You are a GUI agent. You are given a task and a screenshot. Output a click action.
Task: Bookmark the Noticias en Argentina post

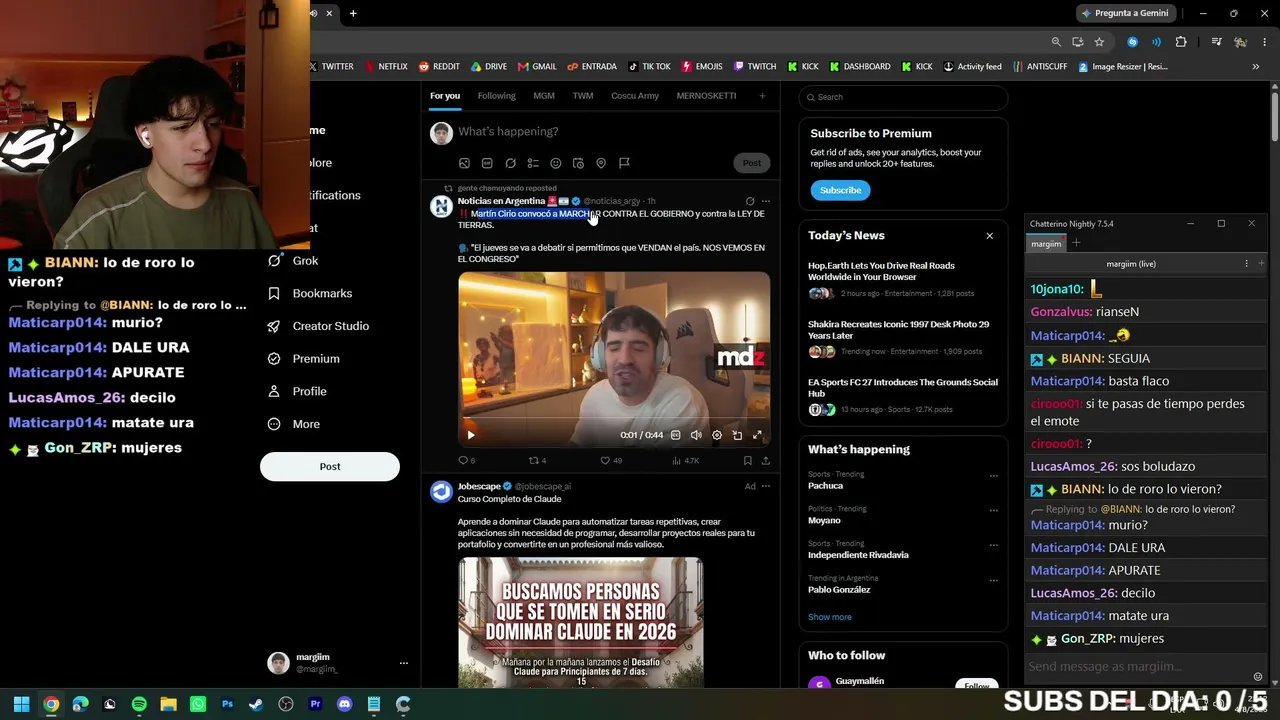(747, 461)
